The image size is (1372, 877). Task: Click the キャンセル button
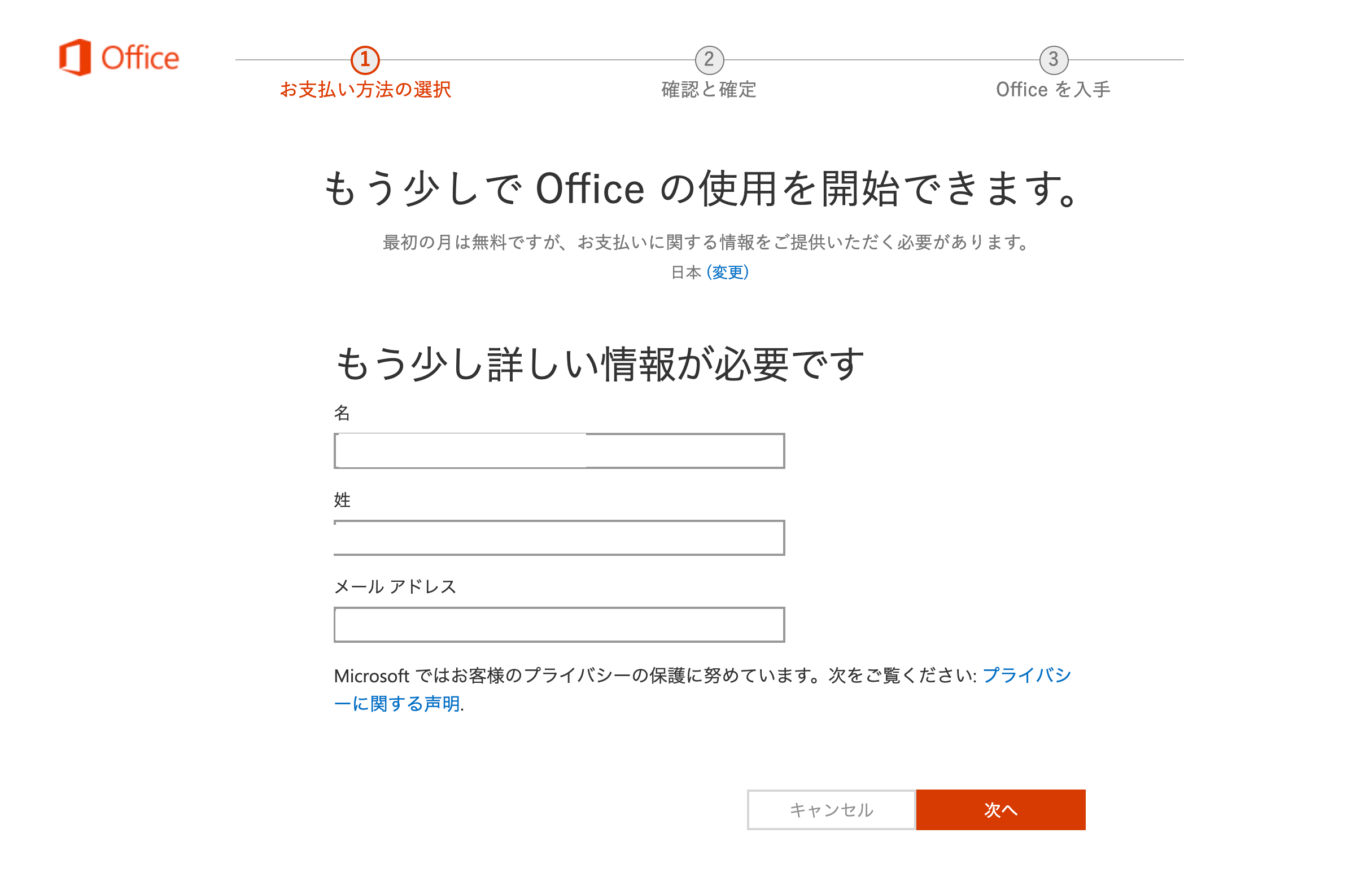click(831, 810)
